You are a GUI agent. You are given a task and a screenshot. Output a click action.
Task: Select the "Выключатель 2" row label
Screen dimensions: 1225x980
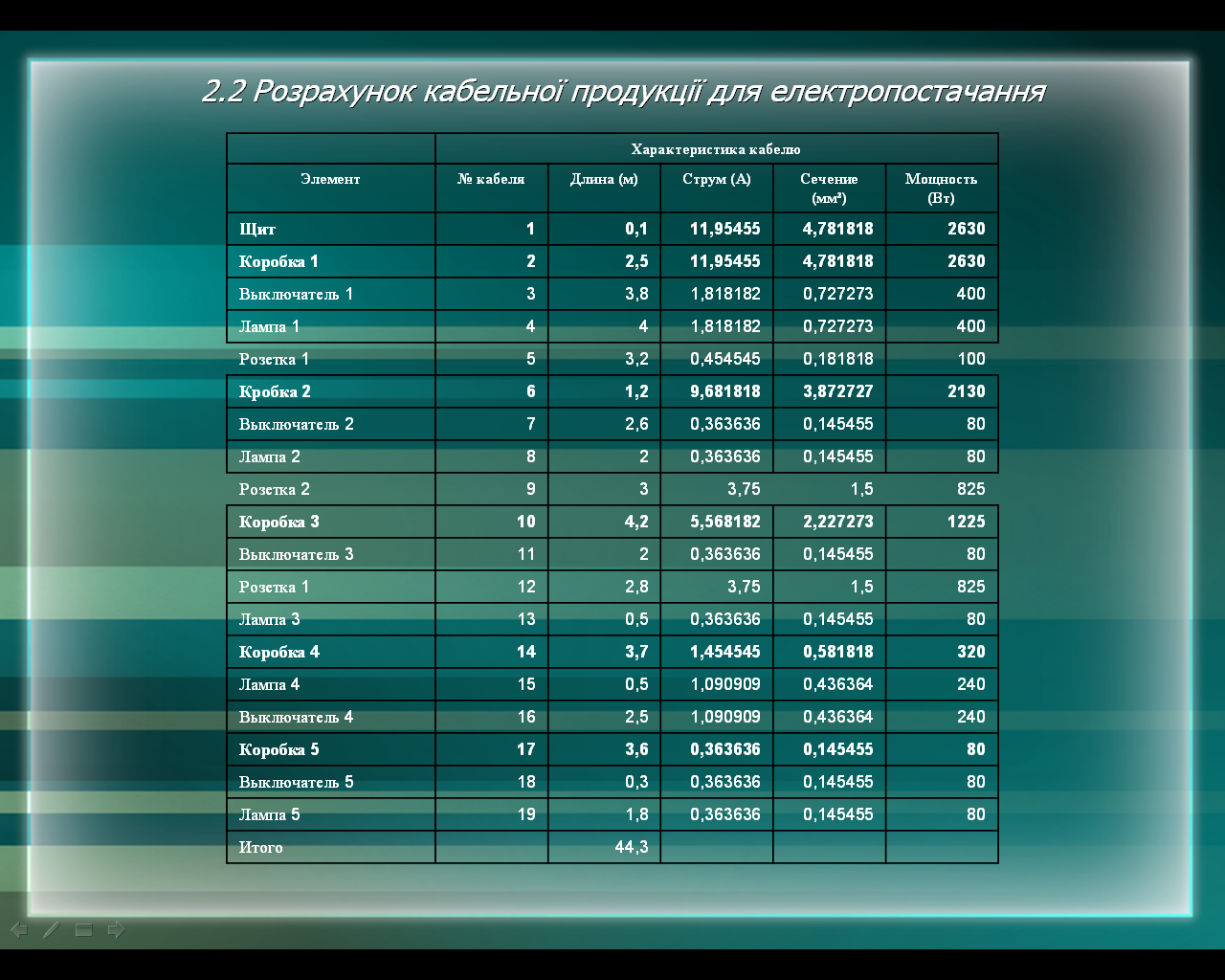tap(296, 425)
